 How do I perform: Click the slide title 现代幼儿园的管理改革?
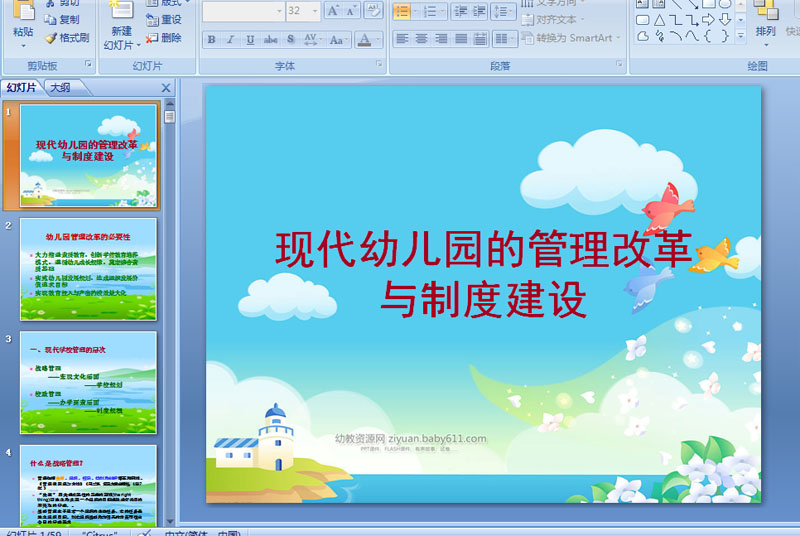point(483,249)
